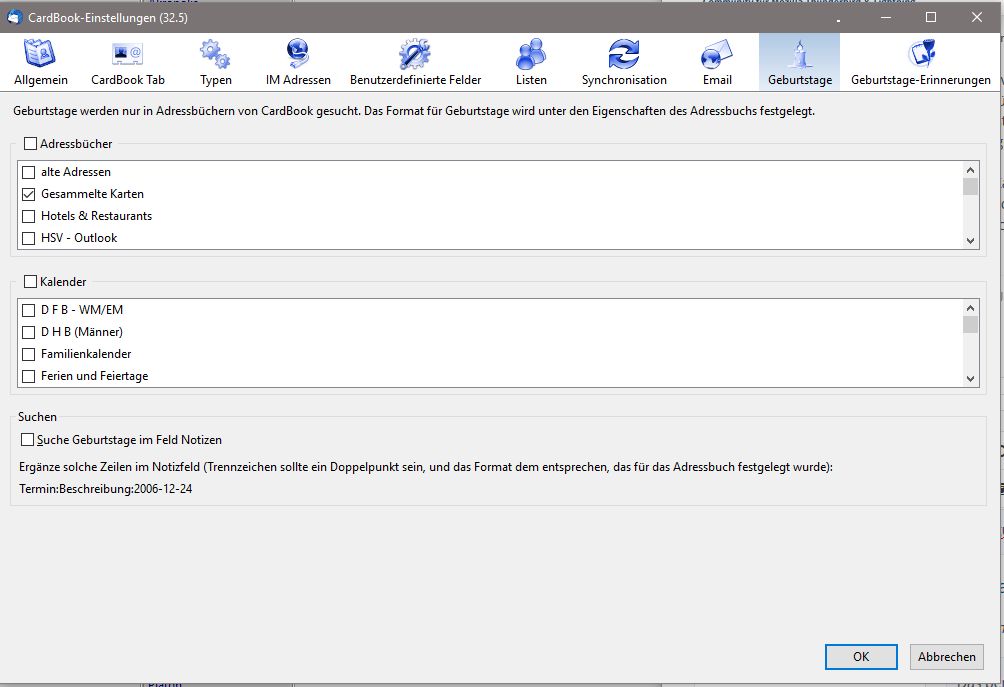
Task: Open the Benutzerdefinierte Felder tools icon
Action: 415,53
